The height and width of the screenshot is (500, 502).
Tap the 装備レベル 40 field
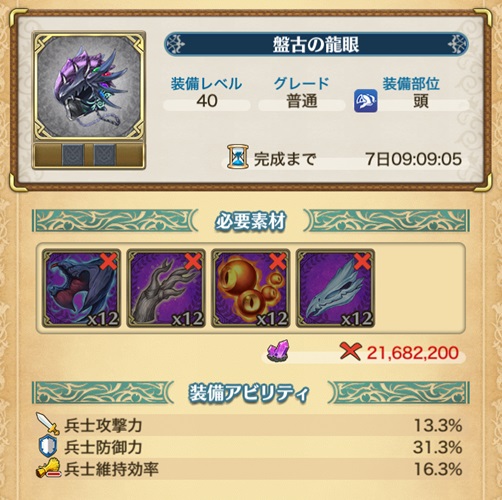207,93
